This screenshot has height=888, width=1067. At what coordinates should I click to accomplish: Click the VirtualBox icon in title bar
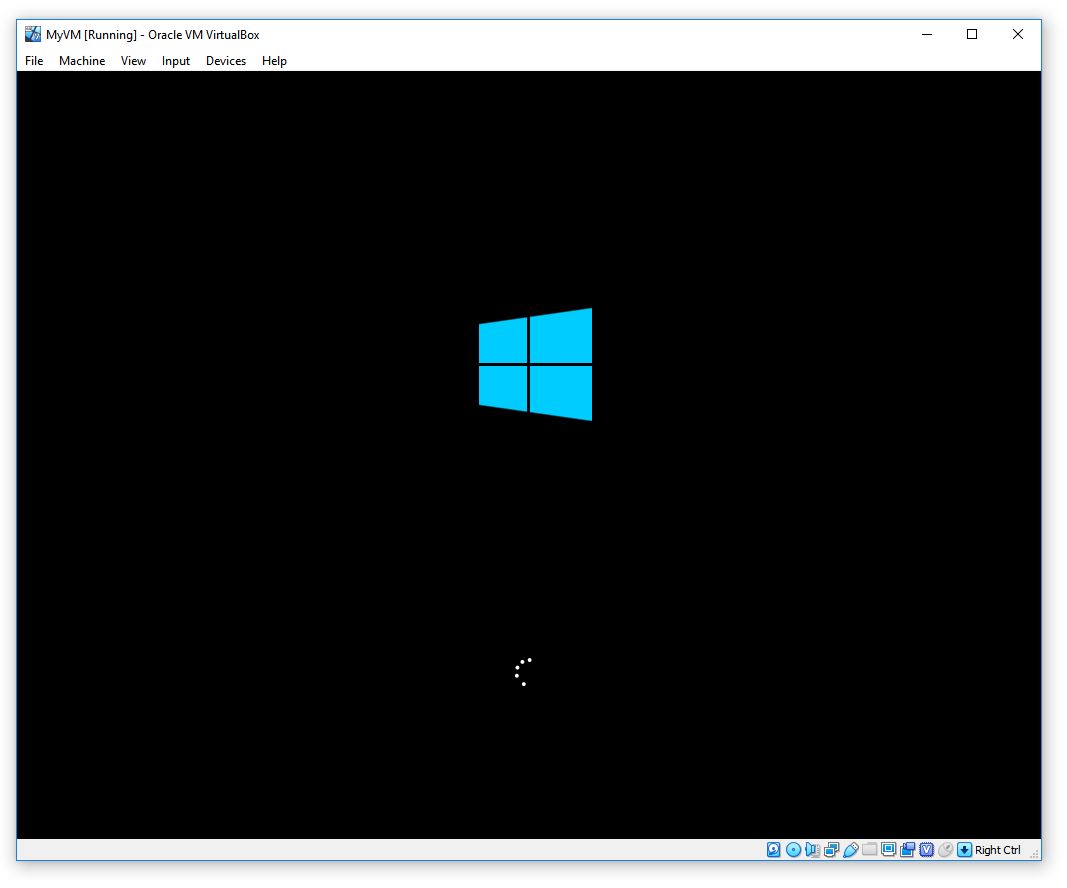(x=33, y=34)
